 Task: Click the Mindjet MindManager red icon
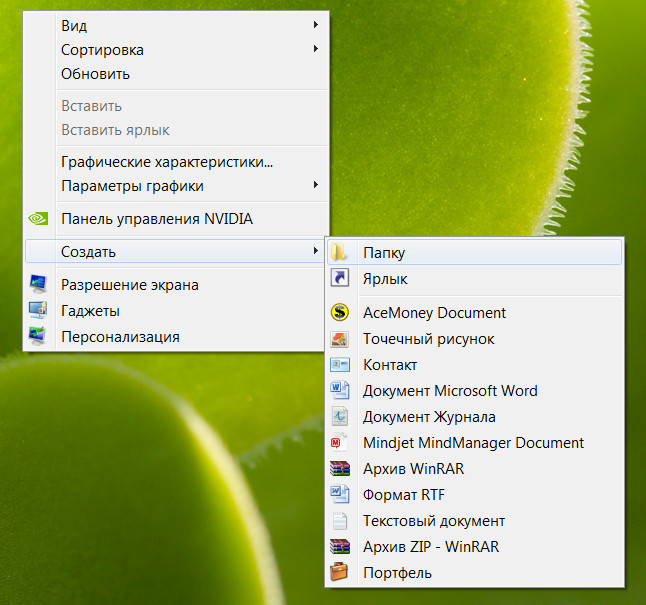(x=339, y=442)
